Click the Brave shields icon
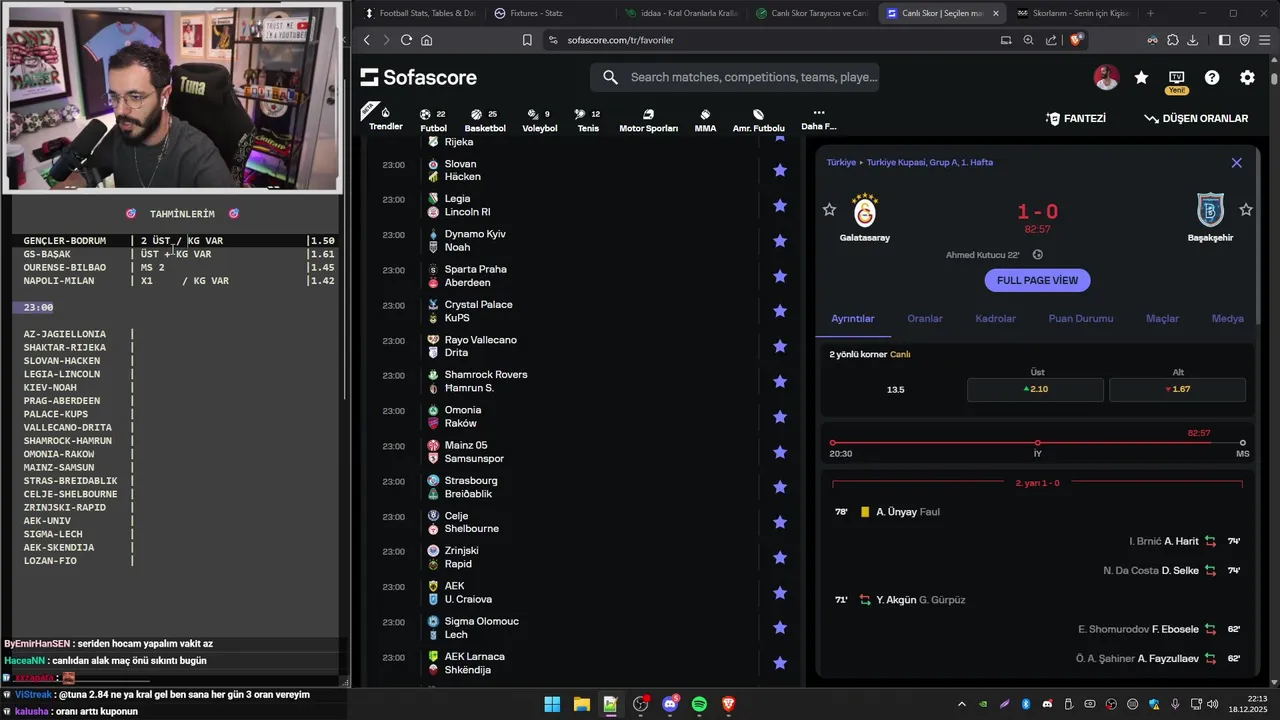Screen dimensions: 1280x720 coord(1076,40)
